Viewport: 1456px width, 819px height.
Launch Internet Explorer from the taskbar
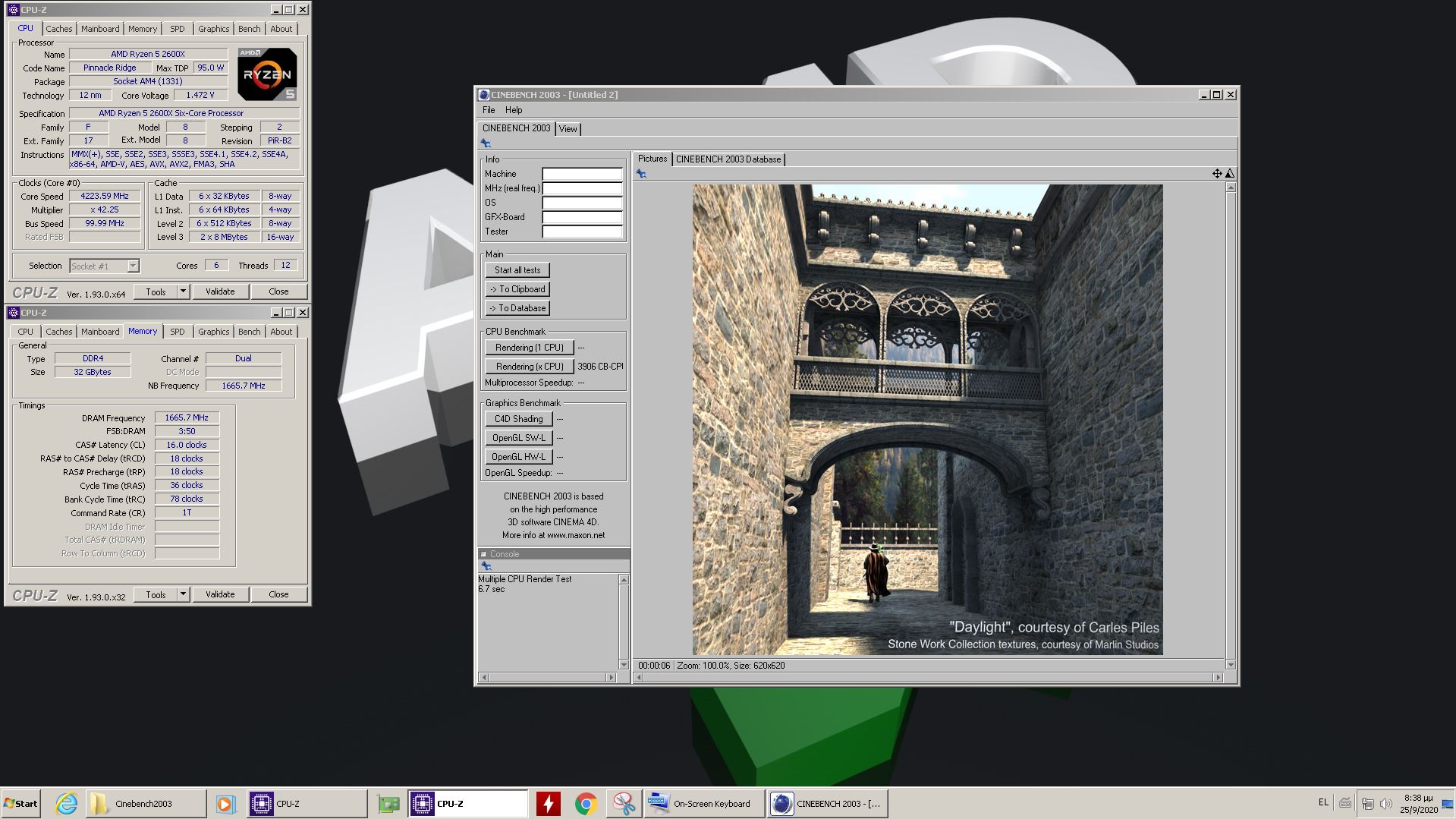click(x=67, y=803)
